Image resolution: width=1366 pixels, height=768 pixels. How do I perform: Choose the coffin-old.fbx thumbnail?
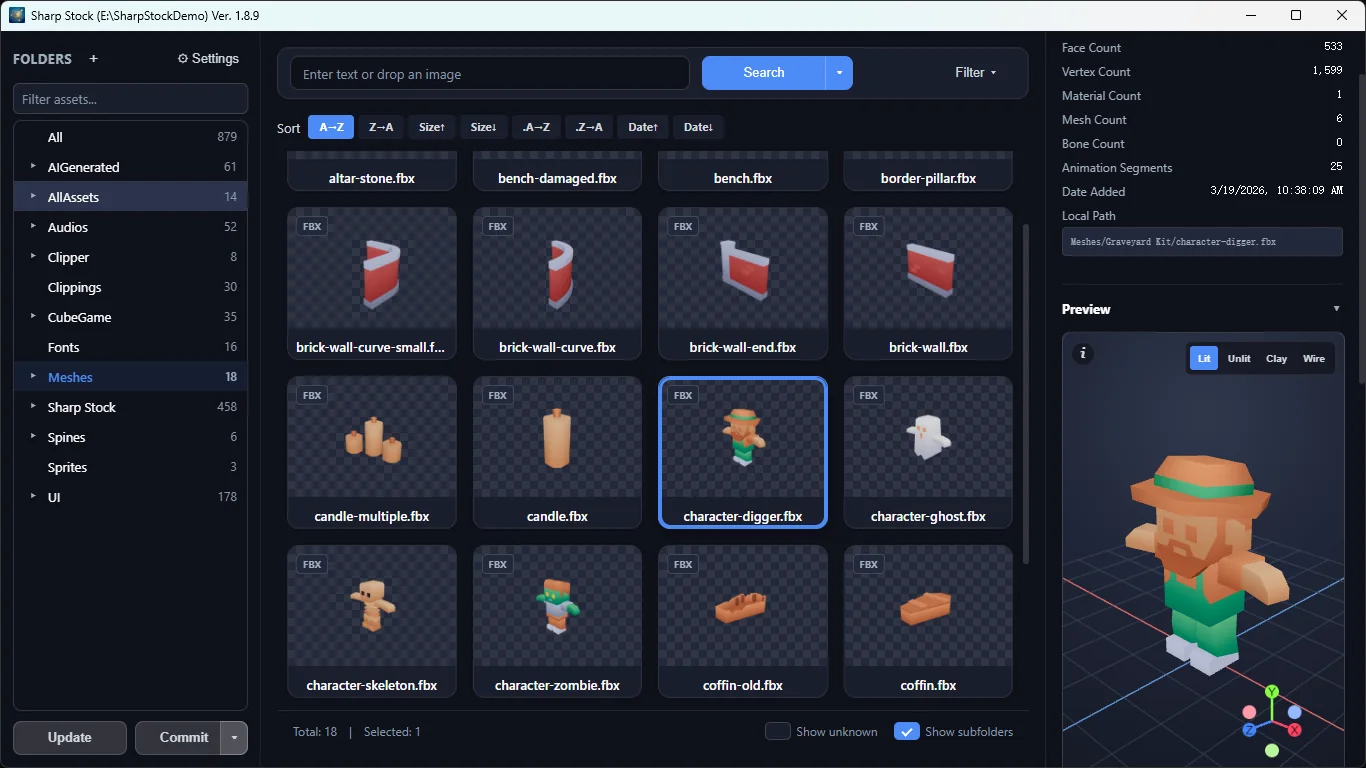pyautogui.click(x=743, y=621)
